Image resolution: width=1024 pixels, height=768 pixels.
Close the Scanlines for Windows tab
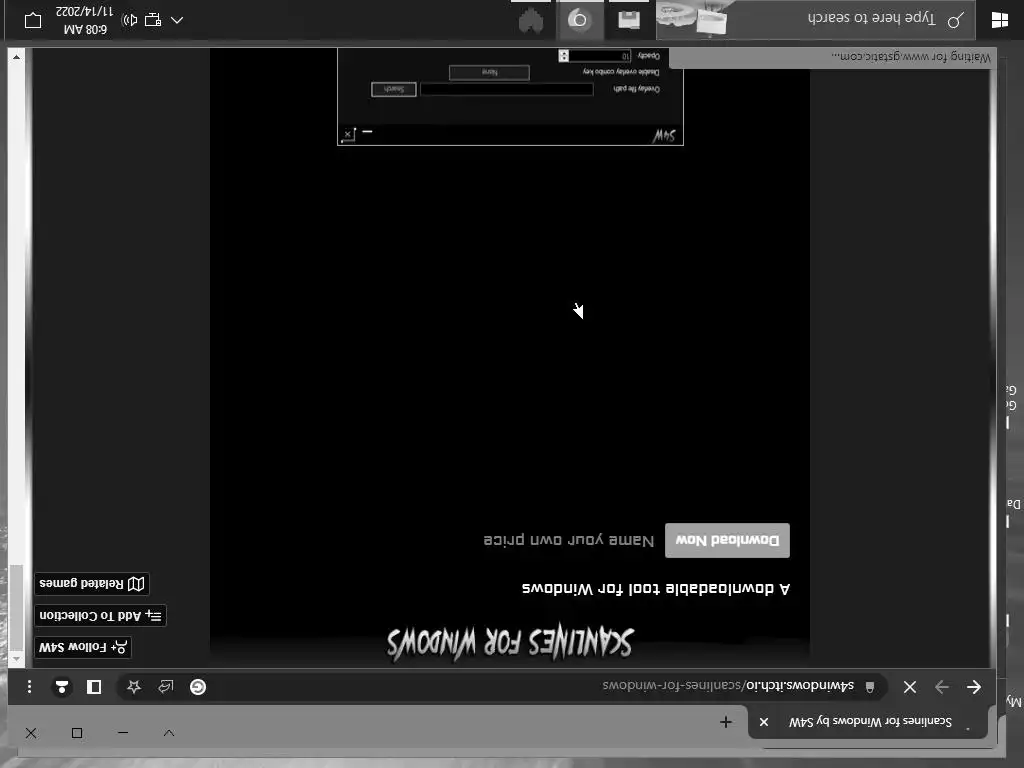coord(763,722)
